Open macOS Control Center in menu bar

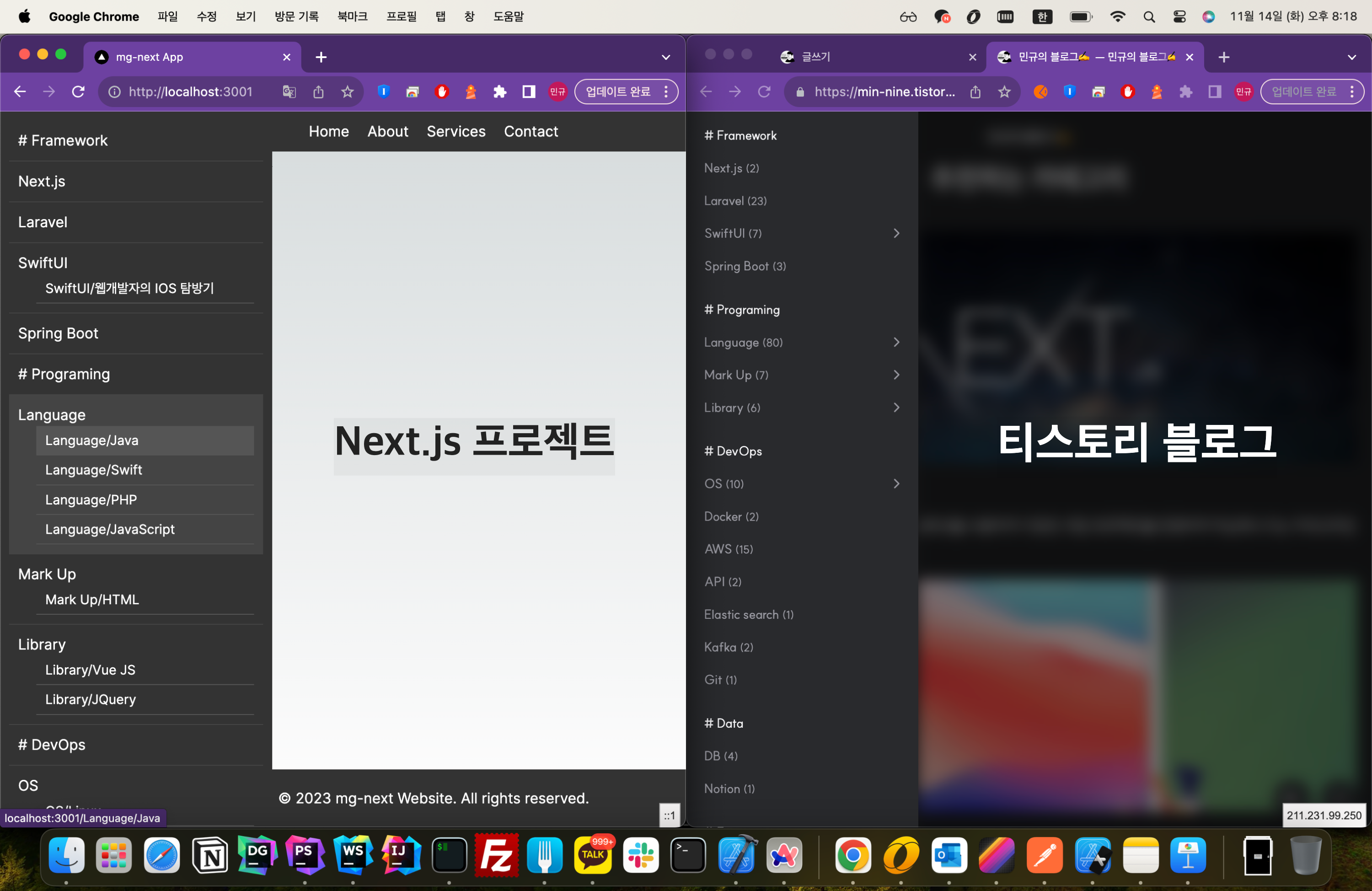tap(1179, 16)
